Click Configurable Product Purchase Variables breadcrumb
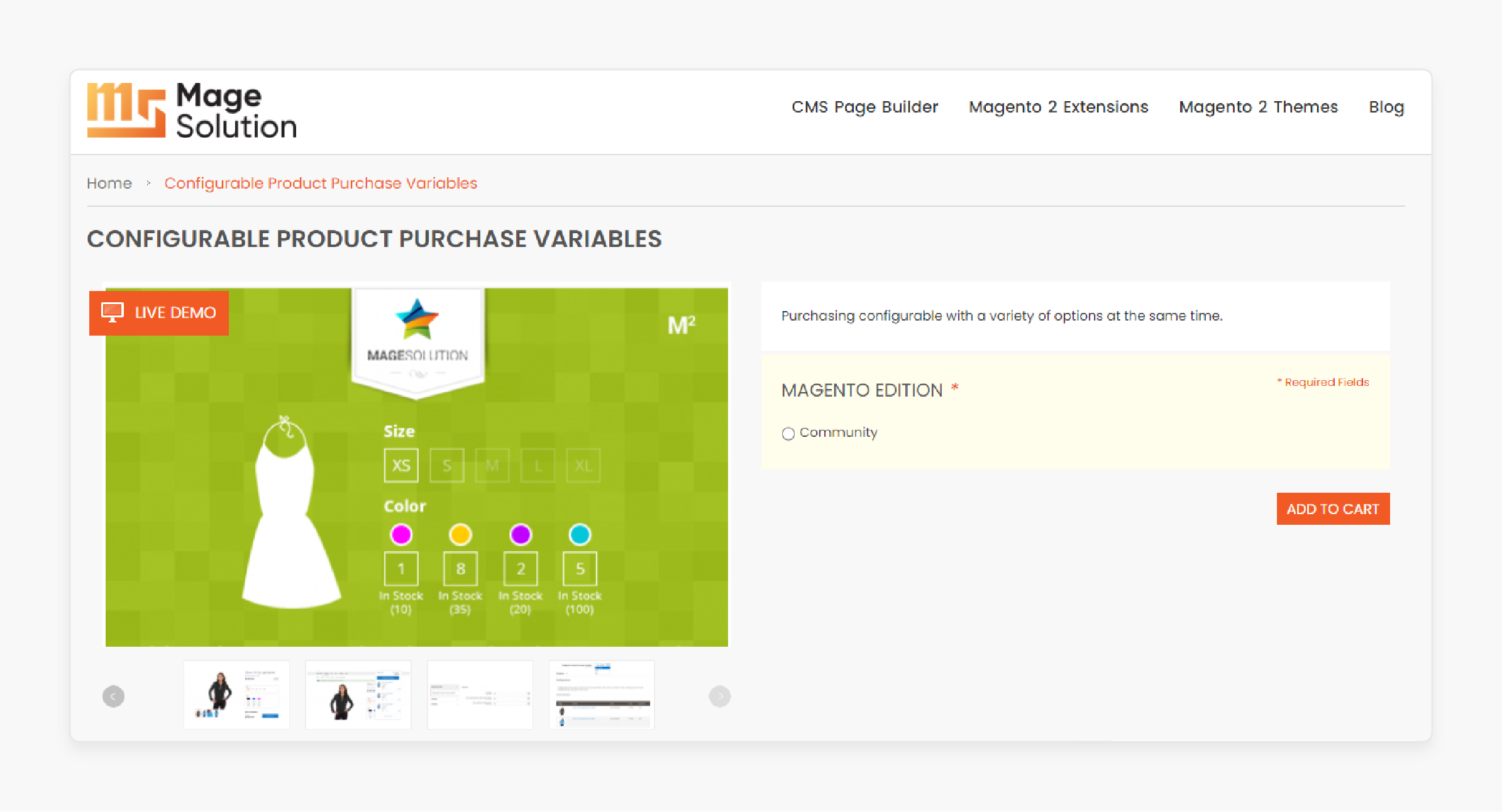This screenshot has width=1502, height=812. tap(321, 183)
